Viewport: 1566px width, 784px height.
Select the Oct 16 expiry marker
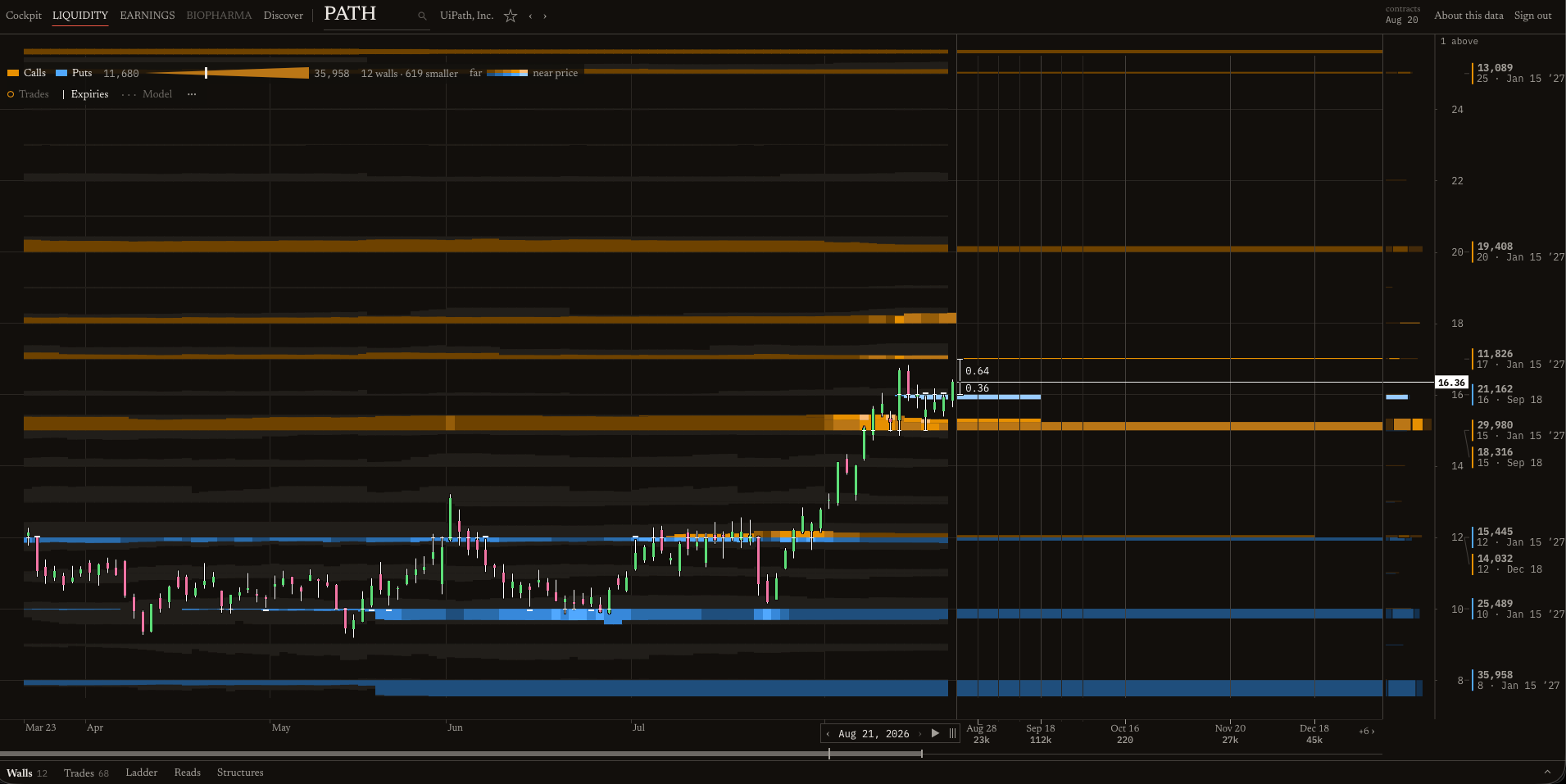(x=1125, y=733)
